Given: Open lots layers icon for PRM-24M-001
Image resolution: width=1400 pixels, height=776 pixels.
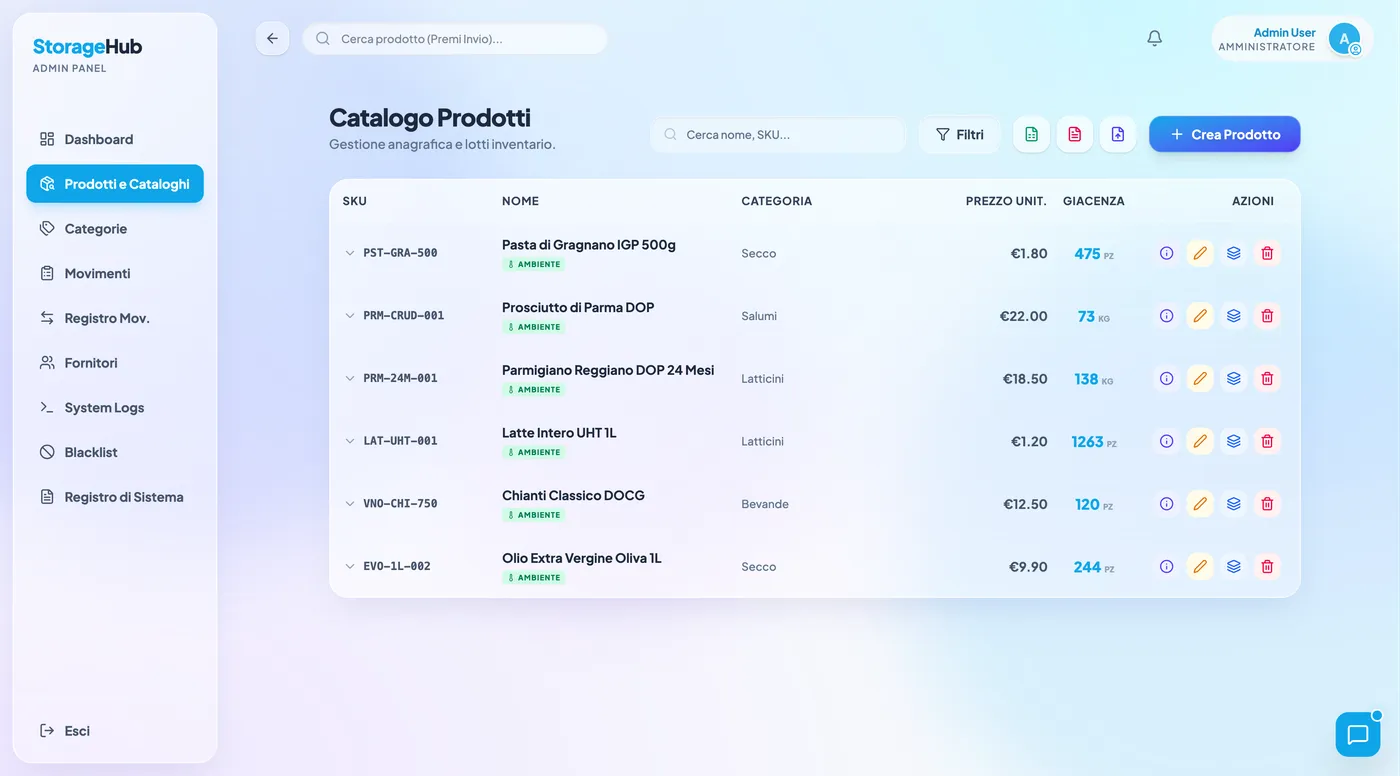Looking at the screenshot, I should tap(1233, 378).
